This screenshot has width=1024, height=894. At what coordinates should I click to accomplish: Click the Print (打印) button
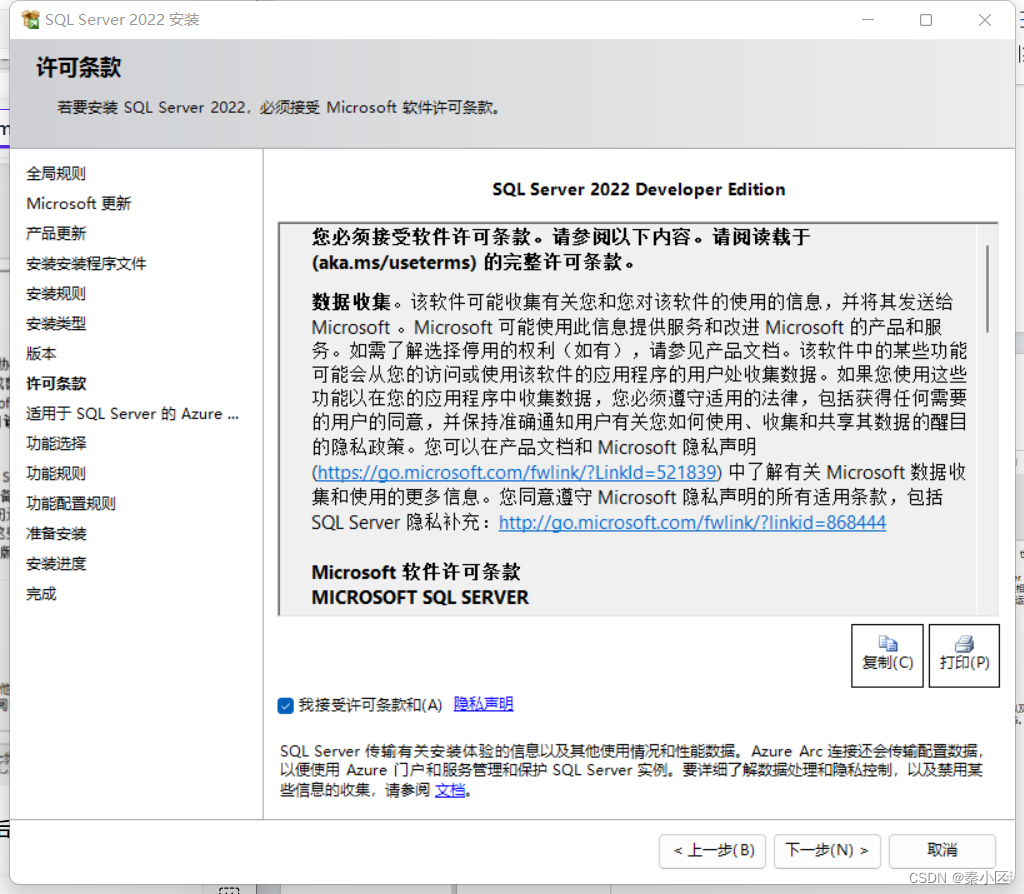pyautogui.click(x=964, y=656)
